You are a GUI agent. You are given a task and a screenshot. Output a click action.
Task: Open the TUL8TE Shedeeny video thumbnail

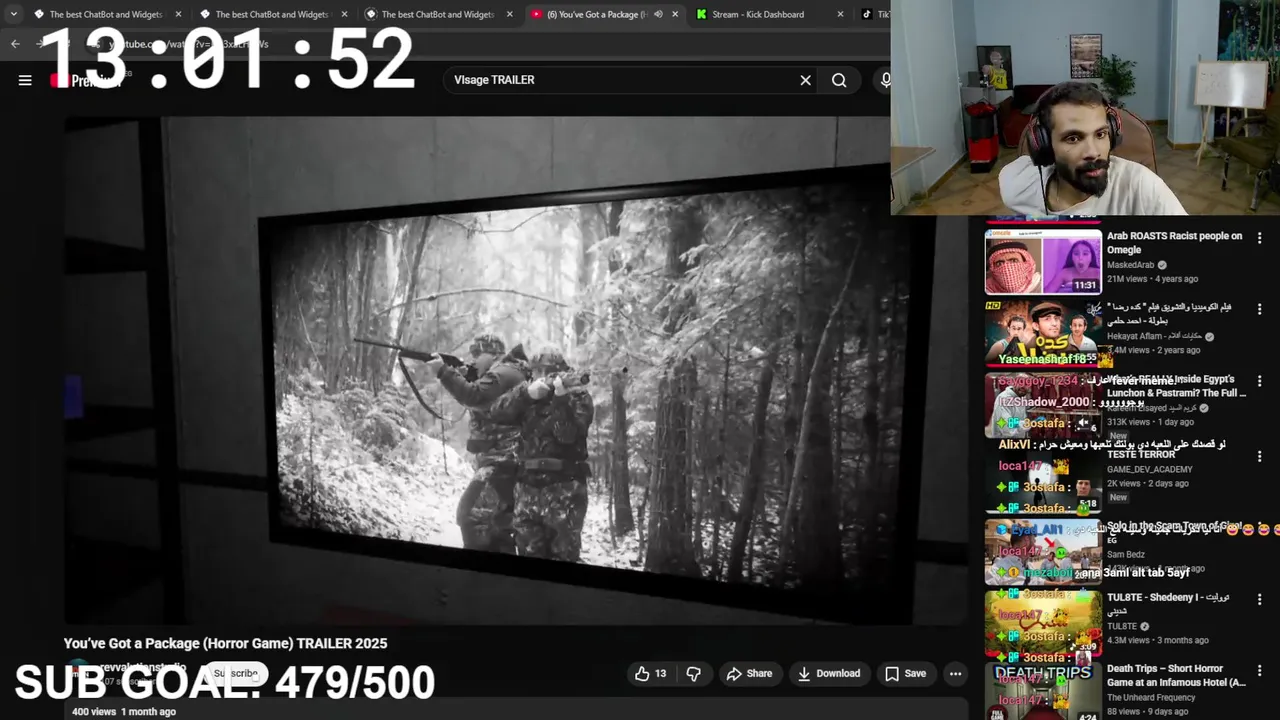coord(1043,623)
